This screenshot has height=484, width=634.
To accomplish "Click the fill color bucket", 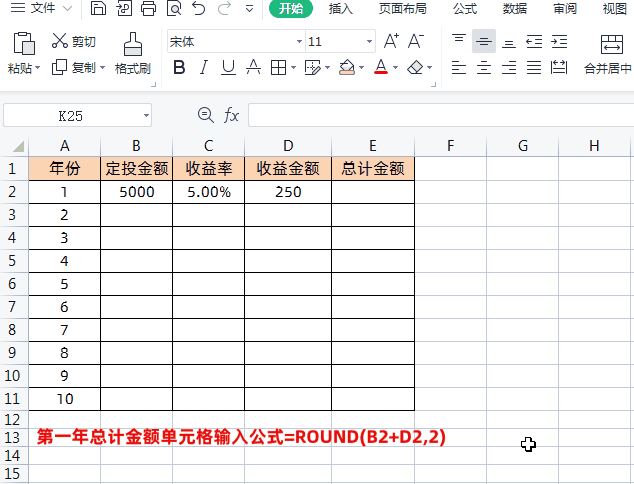I will click(x=347, y=67).
